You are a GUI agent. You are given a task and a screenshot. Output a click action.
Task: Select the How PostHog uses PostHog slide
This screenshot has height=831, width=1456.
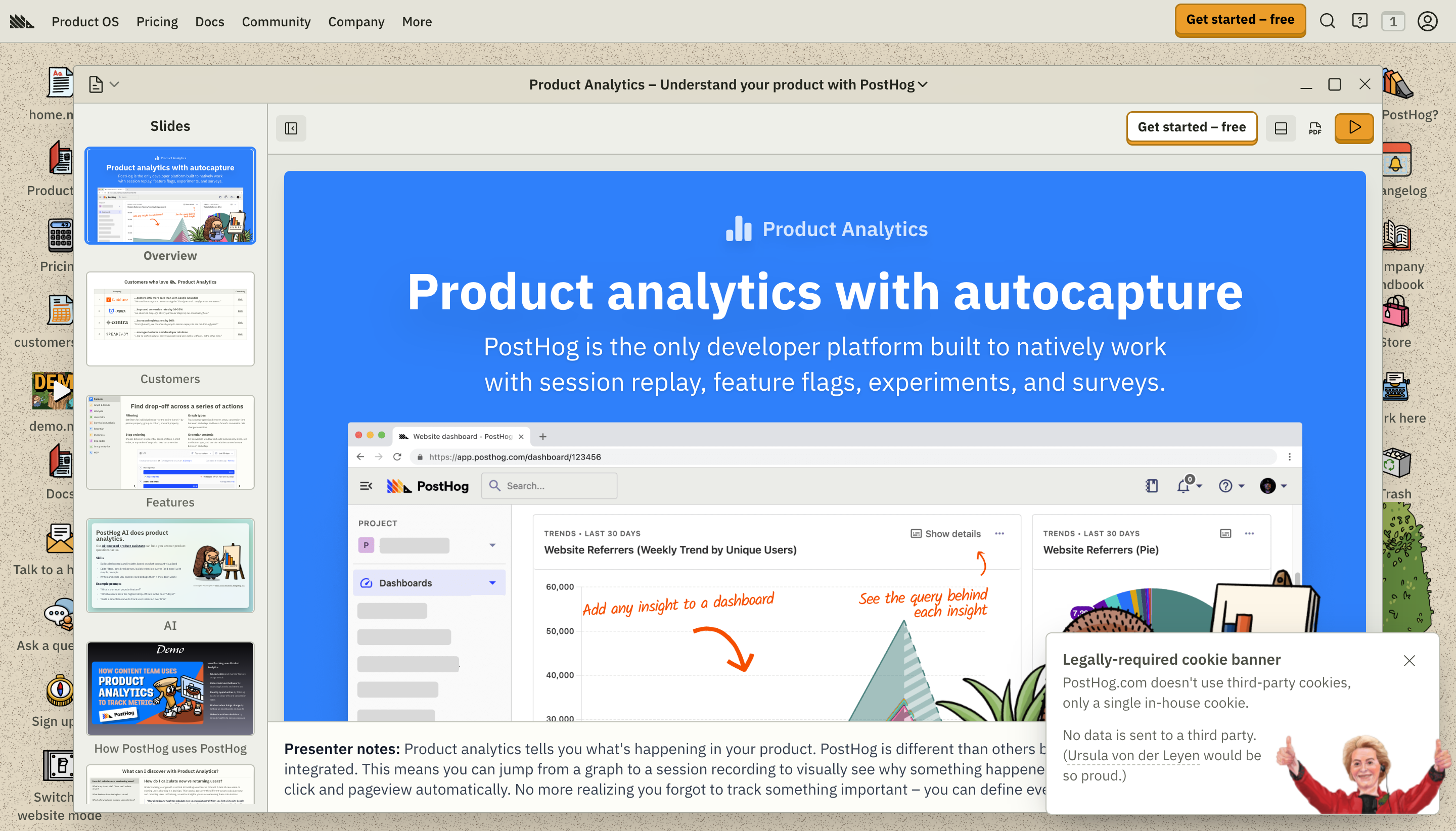170,688
